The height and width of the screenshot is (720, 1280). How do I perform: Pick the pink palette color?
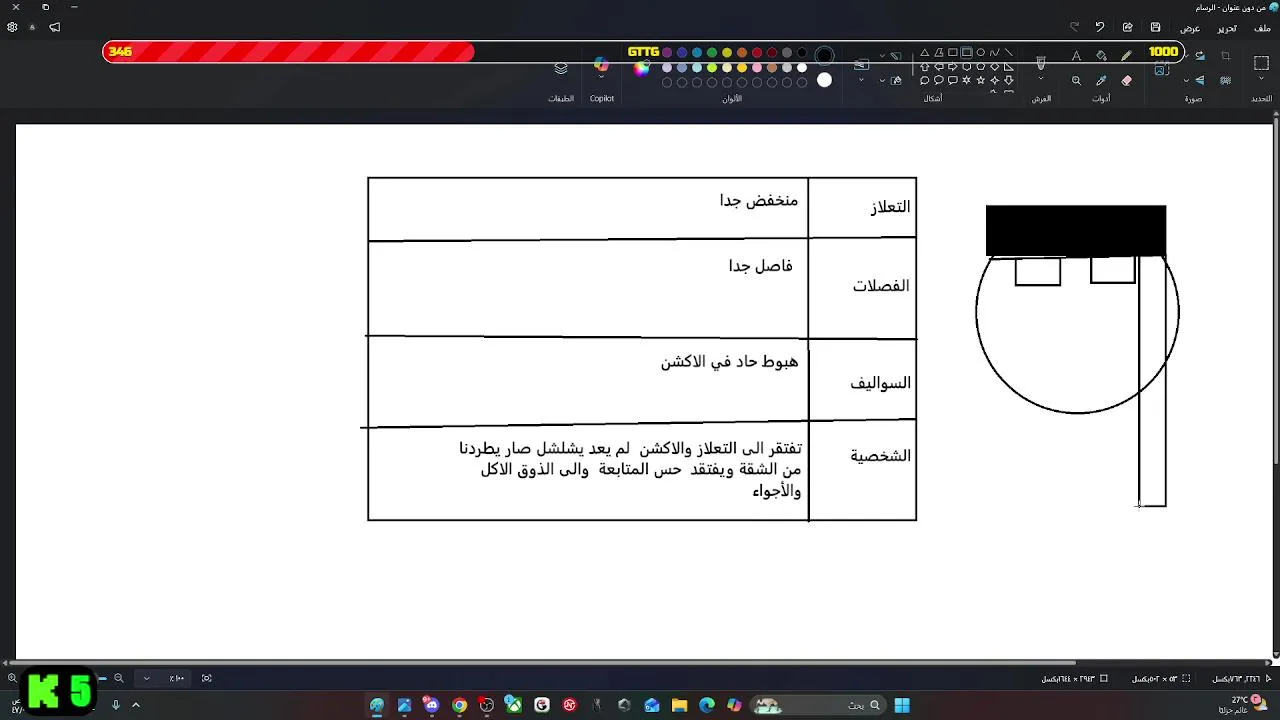click(757, 68)
